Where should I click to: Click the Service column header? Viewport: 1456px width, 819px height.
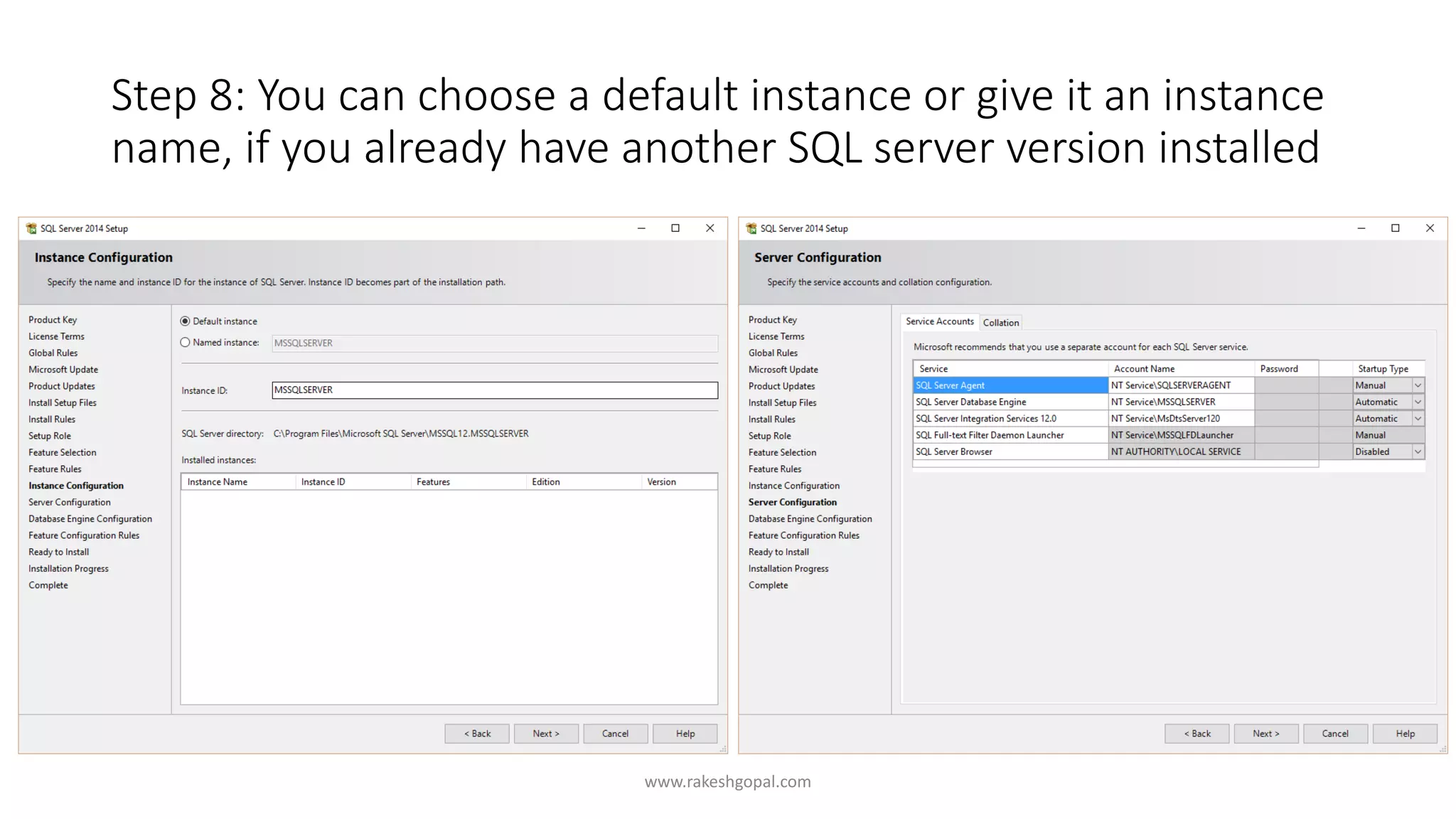pyautogui.click(x=1010, y=369)
